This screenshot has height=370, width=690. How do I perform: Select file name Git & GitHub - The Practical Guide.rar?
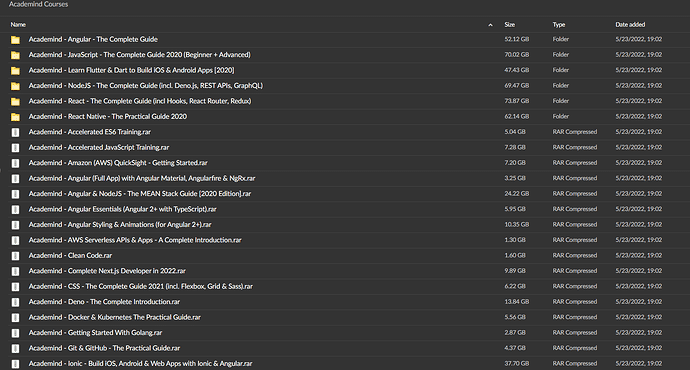[x=104, y=348]
